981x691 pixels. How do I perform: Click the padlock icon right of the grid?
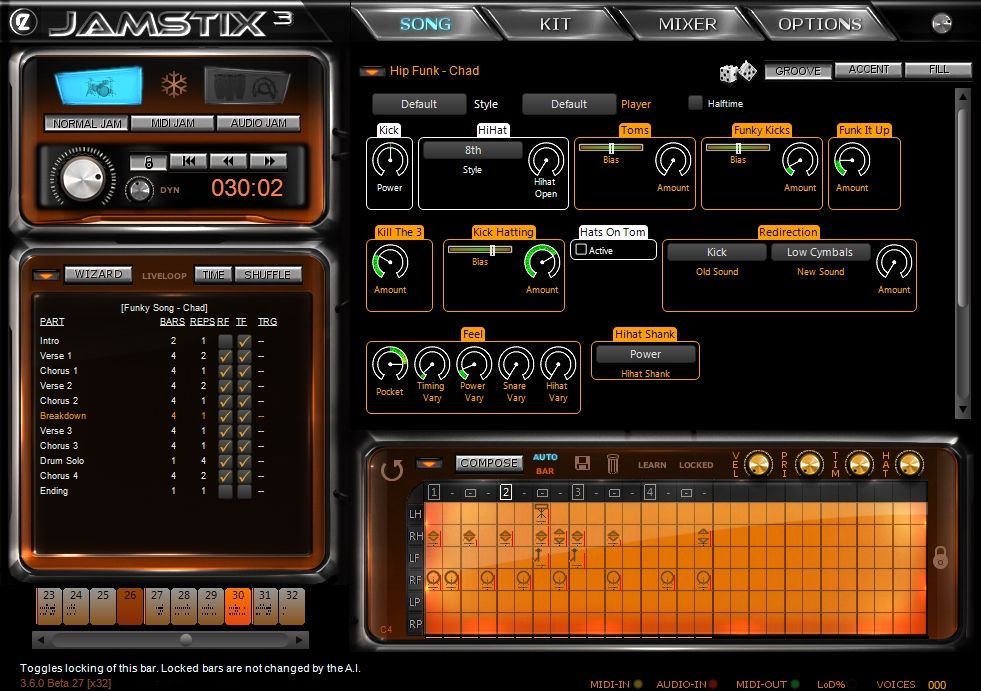point(939,560)
